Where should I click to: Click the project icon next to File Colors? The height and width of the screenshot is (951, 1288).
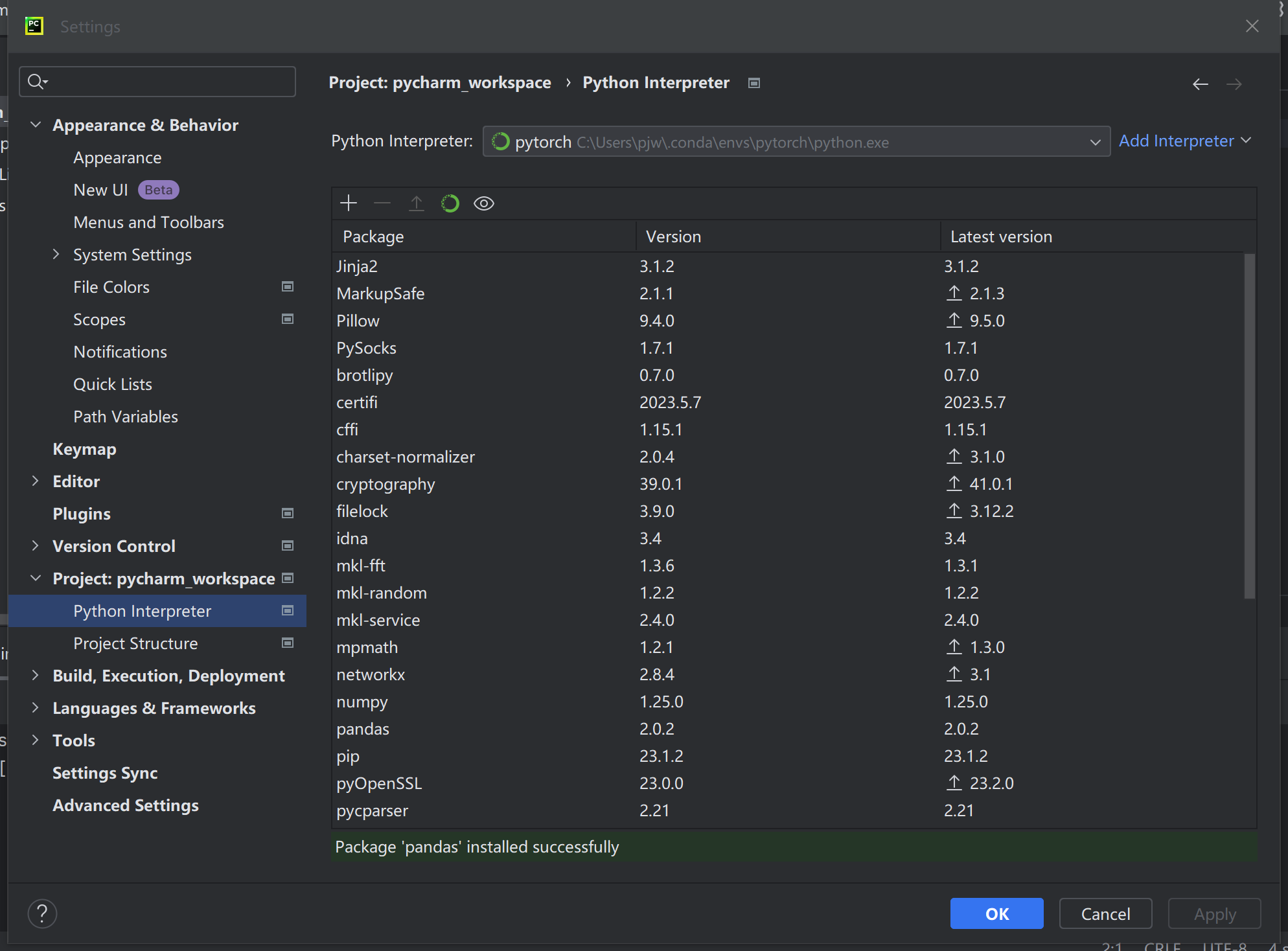(x=288, y=286)
